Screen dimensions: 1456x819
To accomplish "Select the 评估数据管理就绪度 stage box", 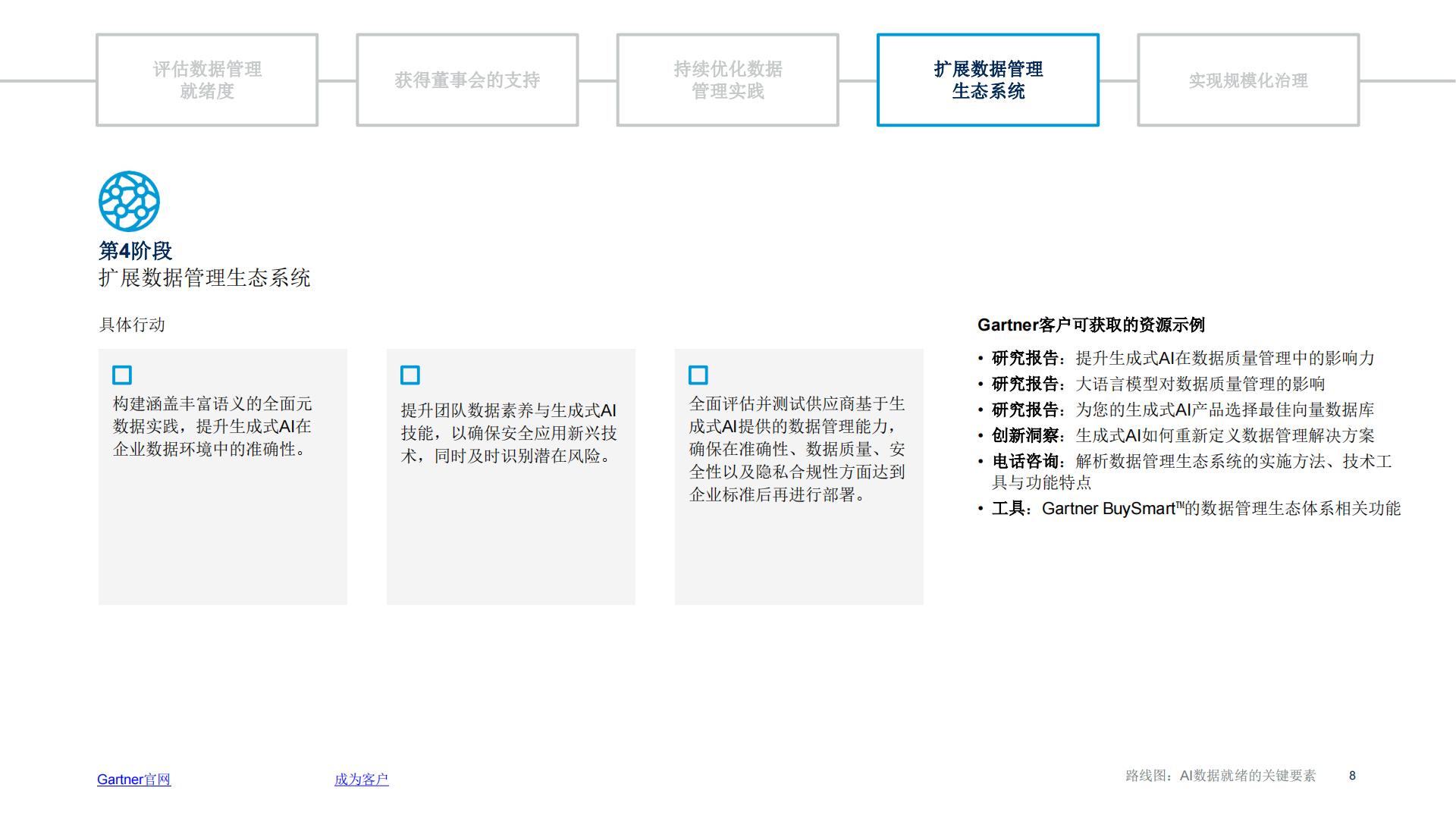I will coord(207,80).
